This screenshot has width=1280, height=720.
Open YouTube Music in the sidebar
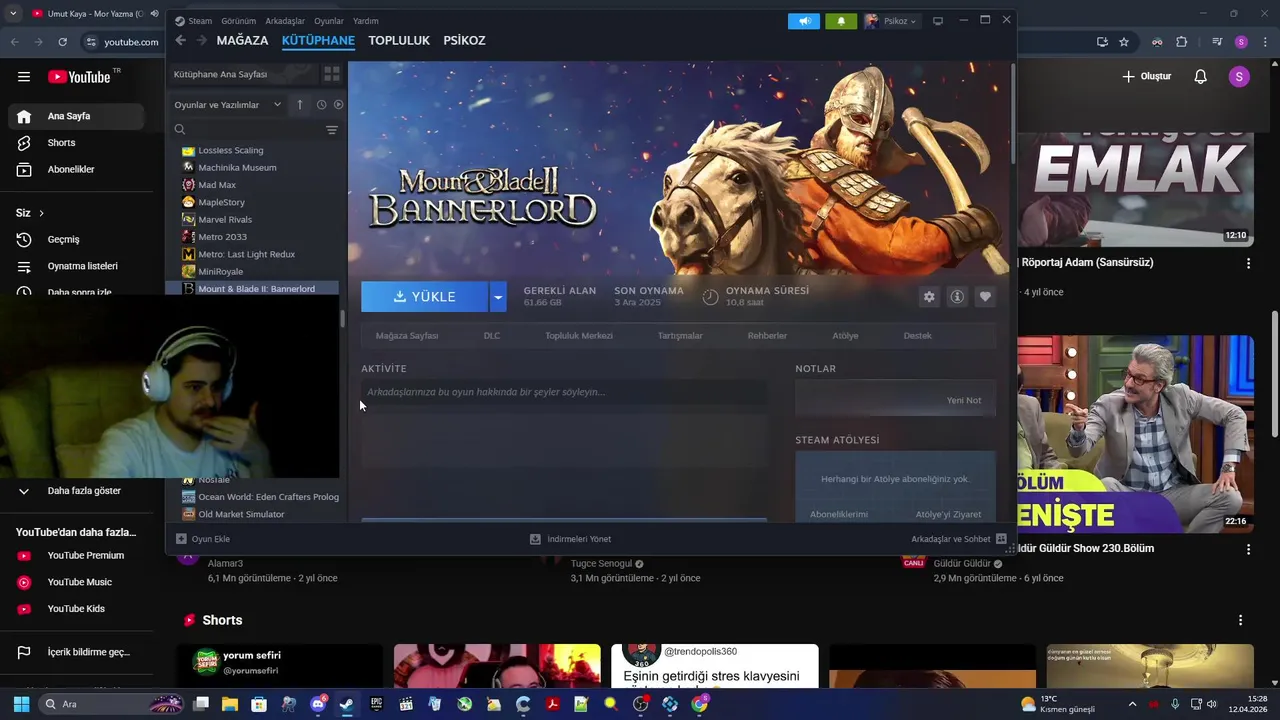point(79,582)
